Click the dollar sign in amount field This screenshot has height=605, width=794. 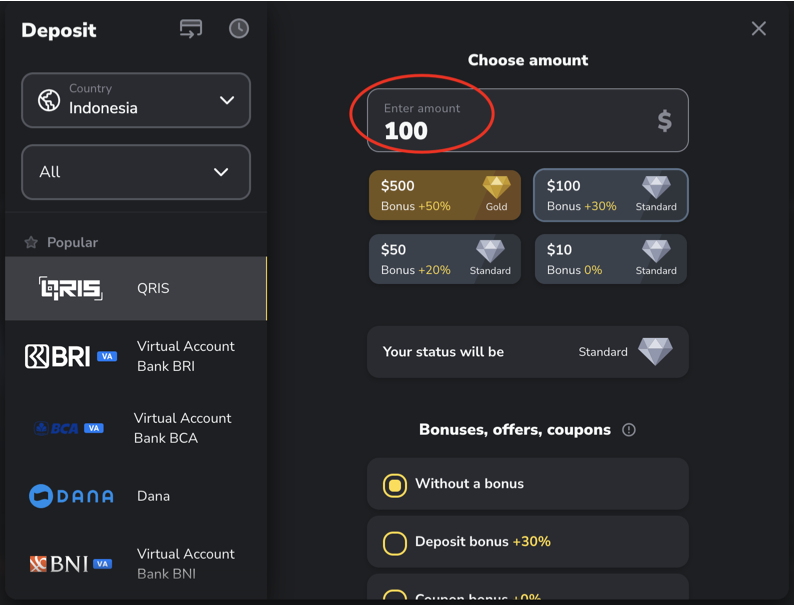pyautogui.click(x=664, y=121)
